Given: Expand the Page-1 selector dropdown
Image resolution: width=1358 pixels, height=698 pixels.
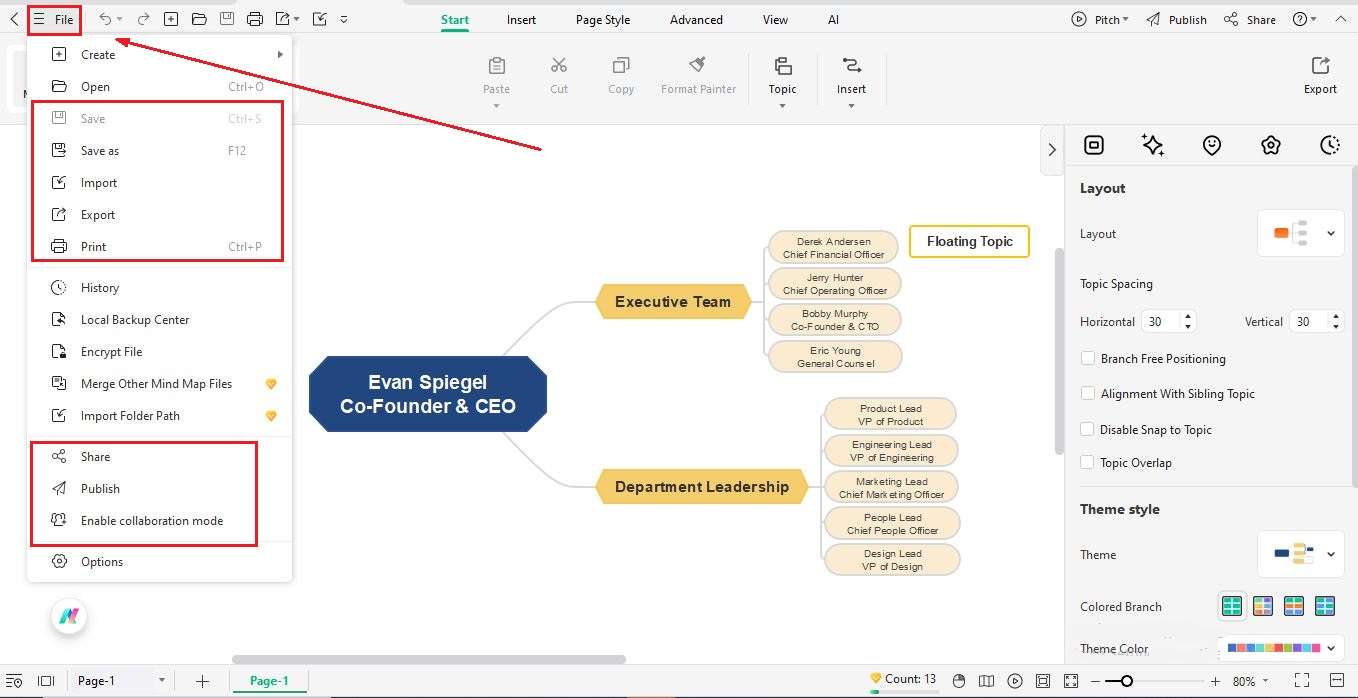Looking at the screenshot, I should click(161, 681).
